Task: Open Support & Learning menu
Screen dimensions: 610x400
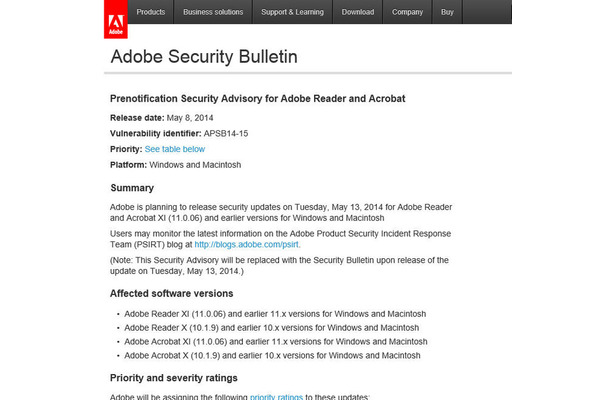Action: (292, 12)
